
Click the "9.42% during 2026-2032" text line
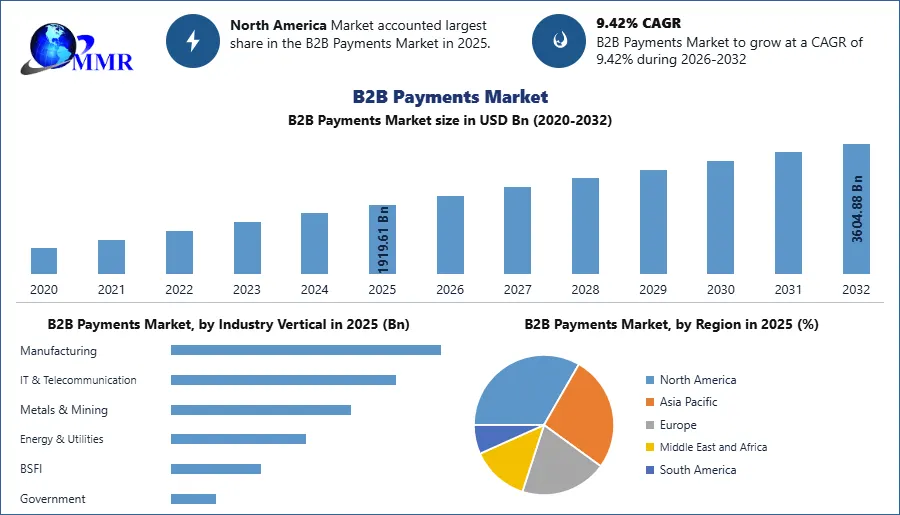(671, 59)
